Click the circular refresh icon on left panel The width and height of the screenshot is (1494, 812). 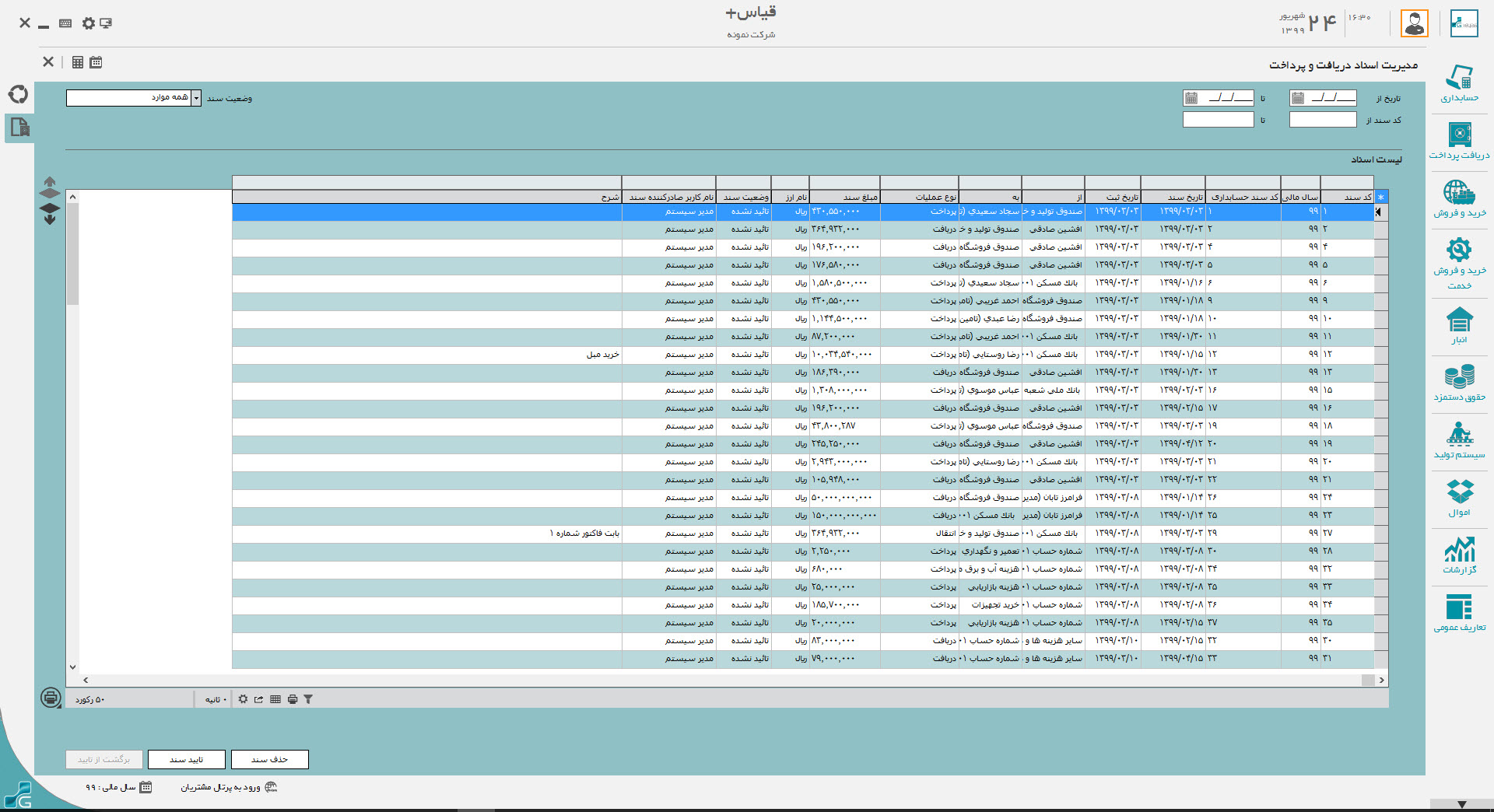[x=19, y=94]
